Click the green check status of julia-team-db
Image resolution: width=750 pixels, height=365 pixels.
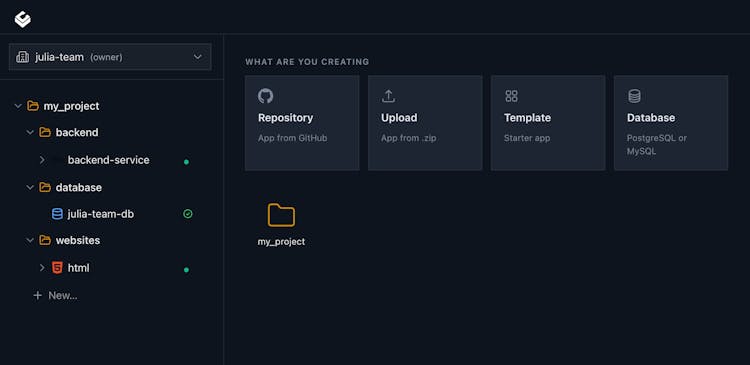tap(188, 214)
